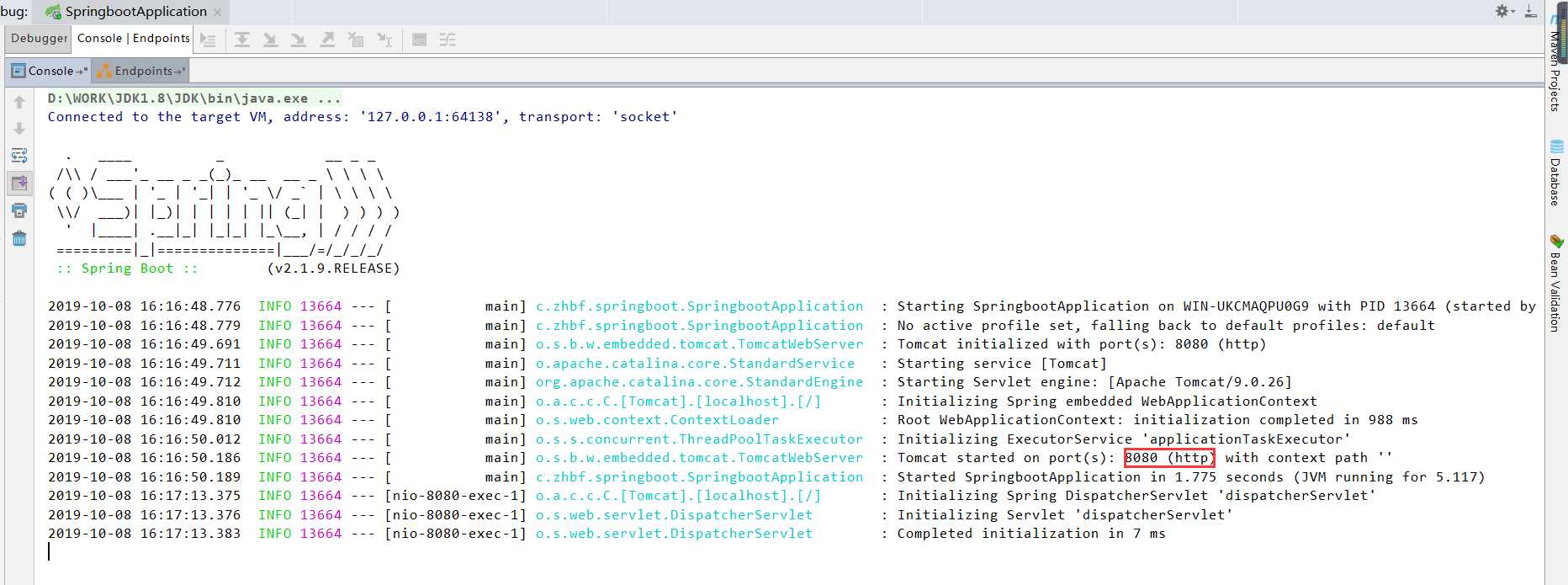This screenshot has height=585, width=1568.
Task: Click 'Tomcat started on port(s)' log message
Action: (1145, 458)
